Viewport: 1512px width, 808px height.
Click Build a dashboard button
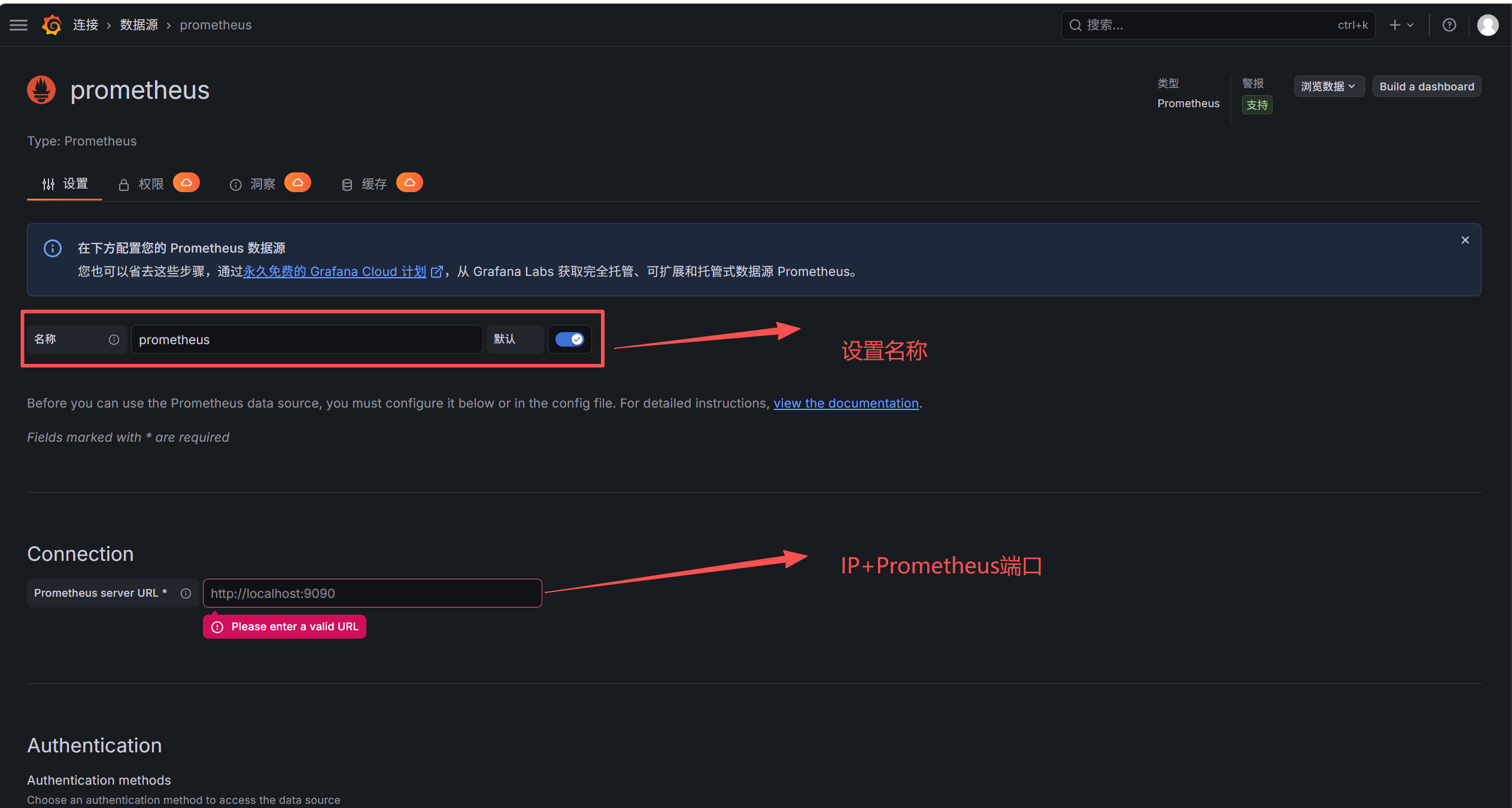pyautogui.click(x=1426, y=86)
